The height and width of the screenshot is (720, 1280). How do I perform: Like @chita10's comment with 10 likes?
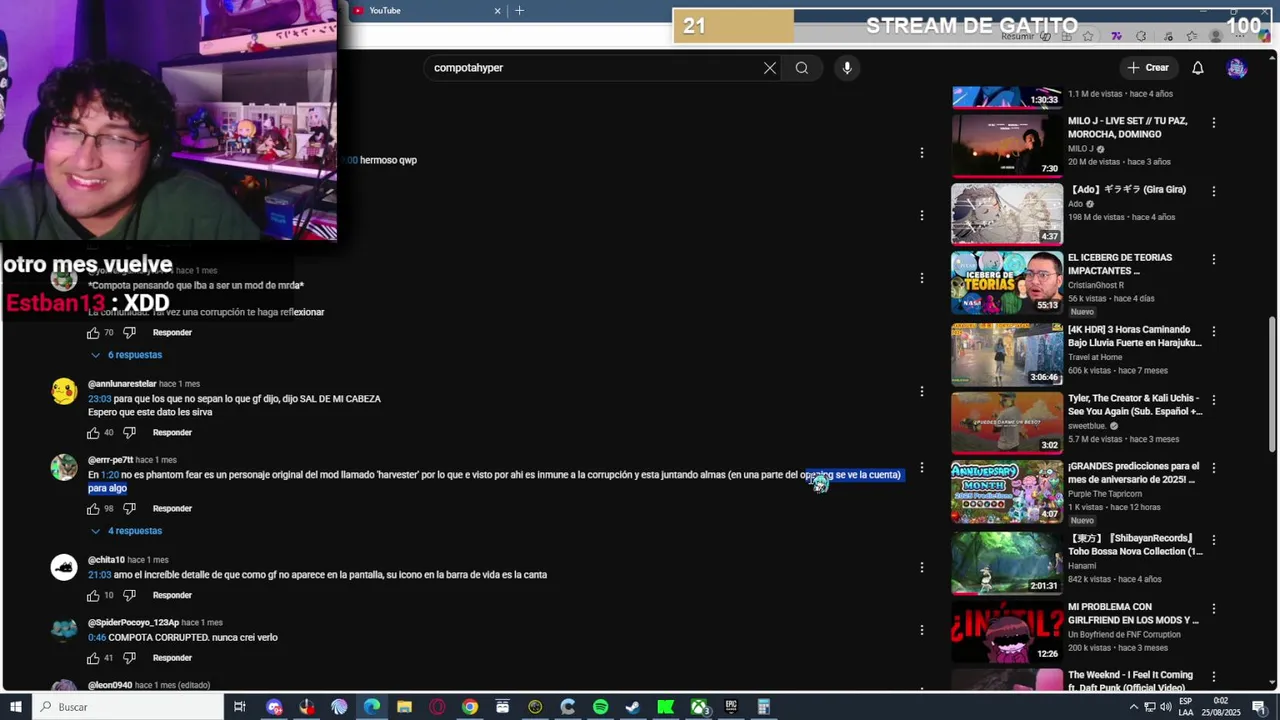(x=93, y=596)
